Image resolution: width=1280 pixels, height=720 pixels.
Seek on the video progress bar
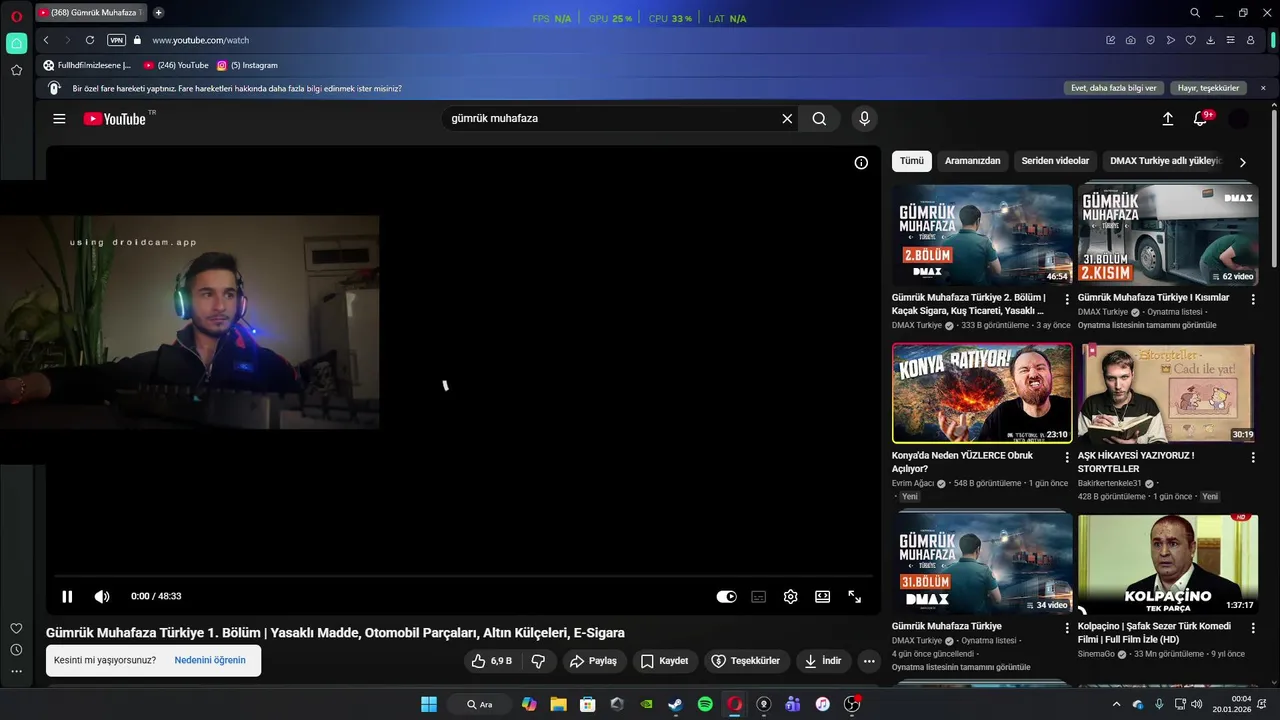click(463, 576)
